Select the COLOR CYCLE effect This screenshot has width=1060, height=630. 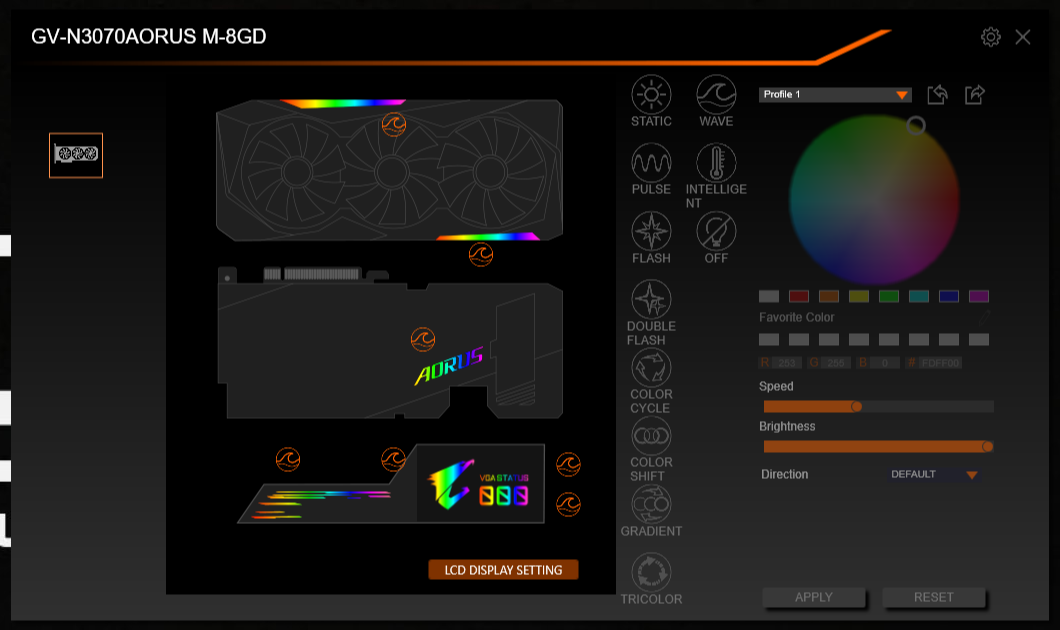651,368
